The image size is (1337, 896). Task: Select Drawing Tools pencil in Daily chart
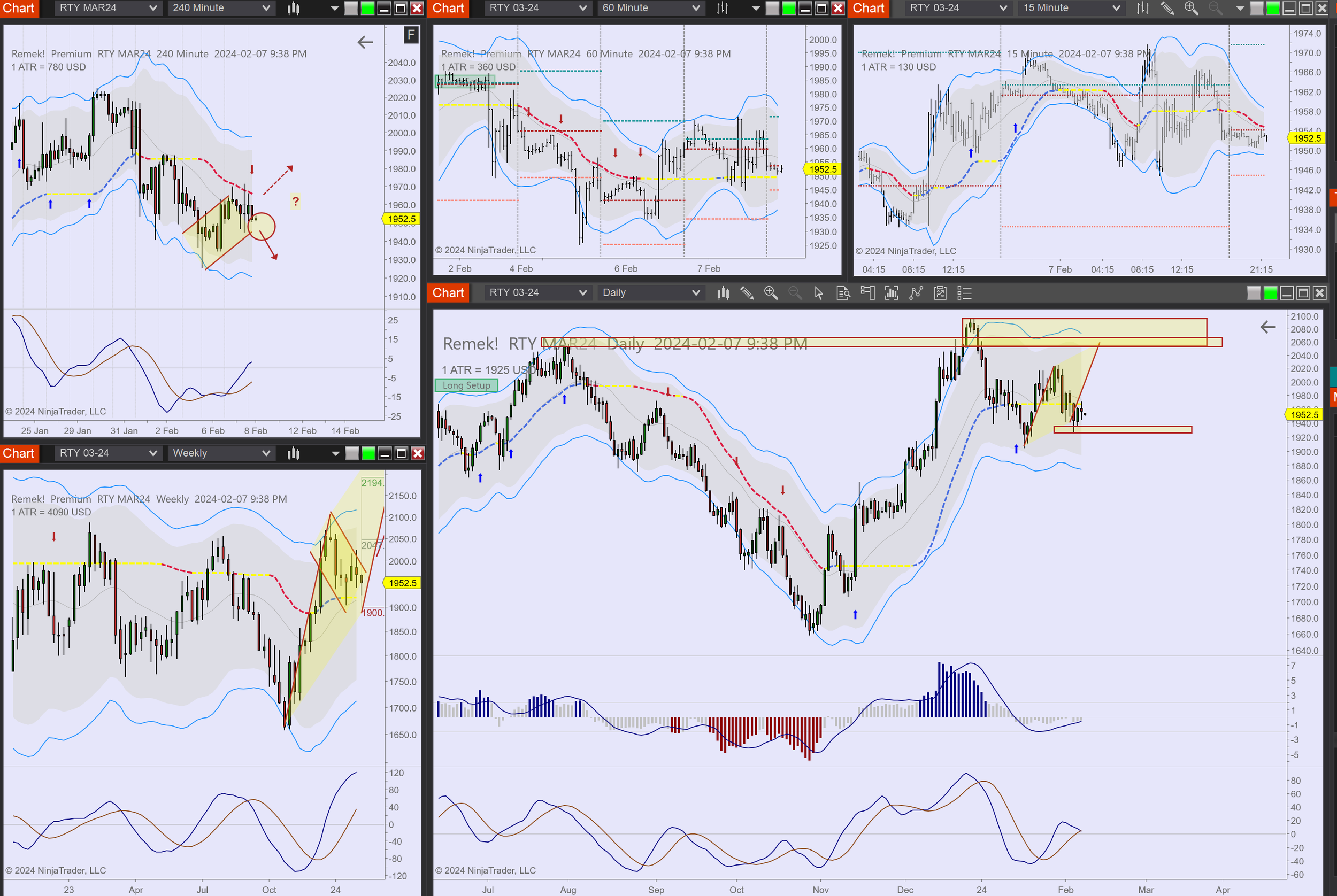(x=747, y=293)
